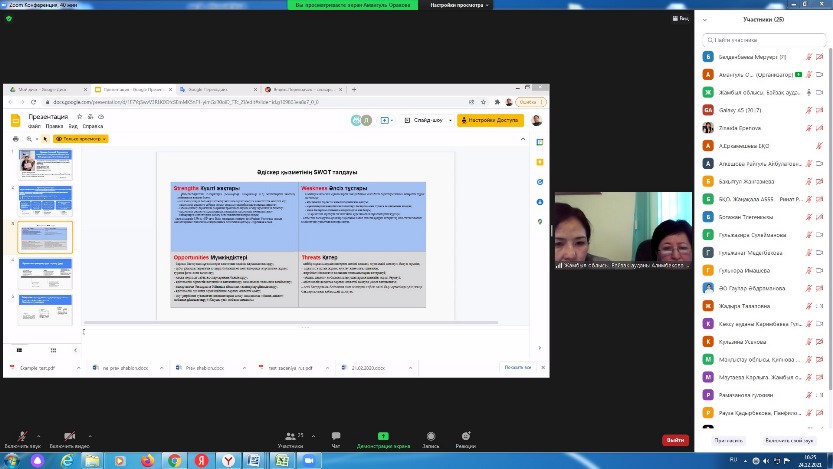Image resolution: width=833 pixels, height=469 pixels.
Task: Click the Invite button under participants list
Action: point(729,439)
